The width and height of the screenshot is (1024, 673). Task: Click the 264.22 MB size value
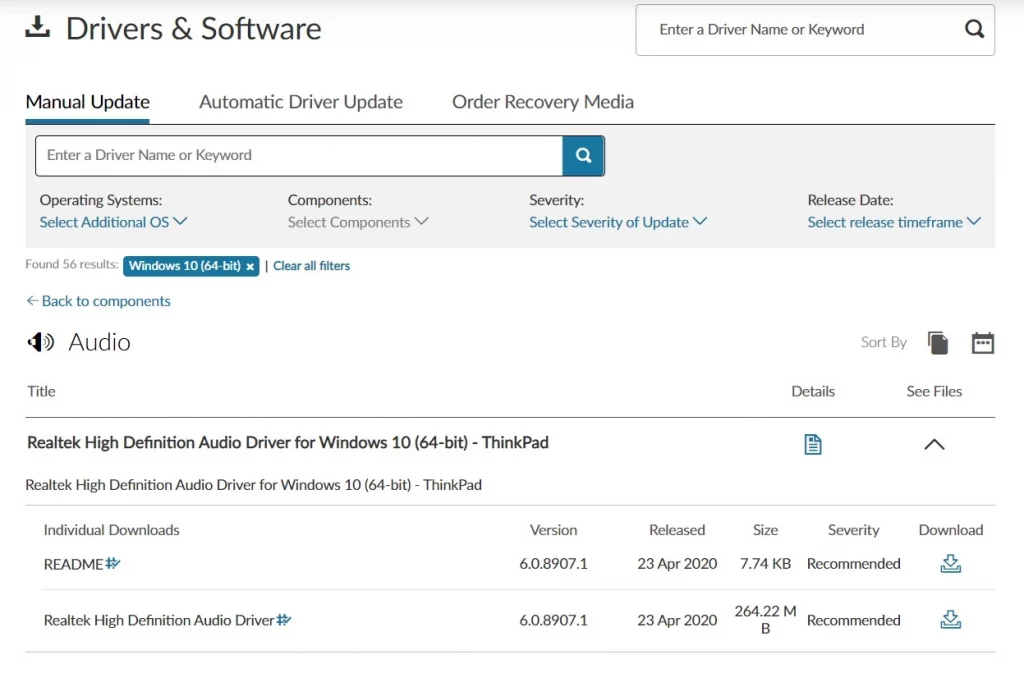765,619
